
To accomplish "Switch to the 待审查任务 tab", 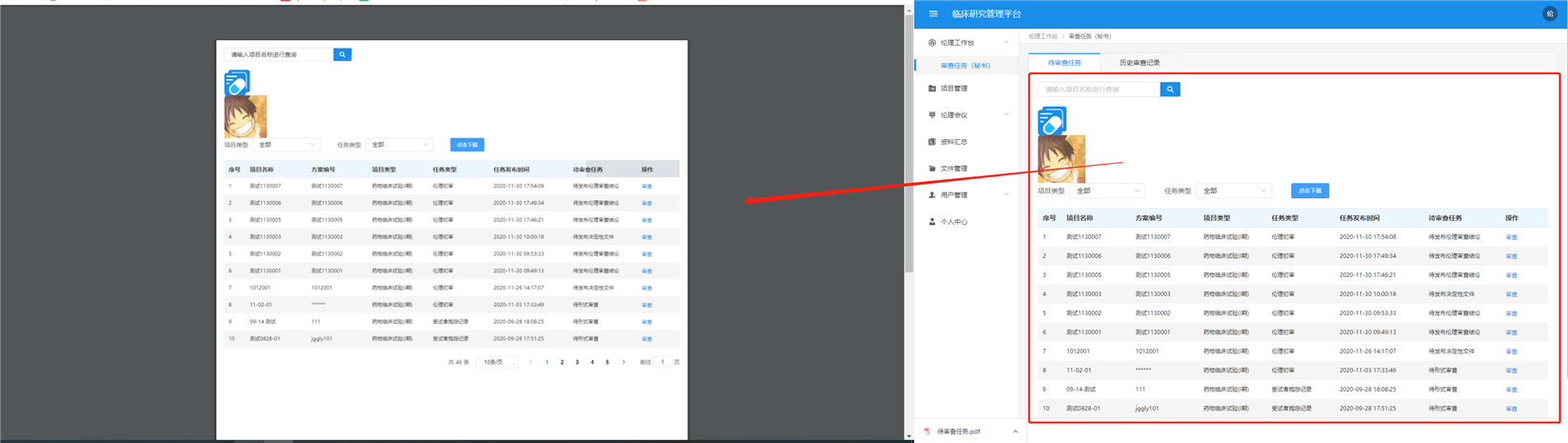I will click(1064, 63).
